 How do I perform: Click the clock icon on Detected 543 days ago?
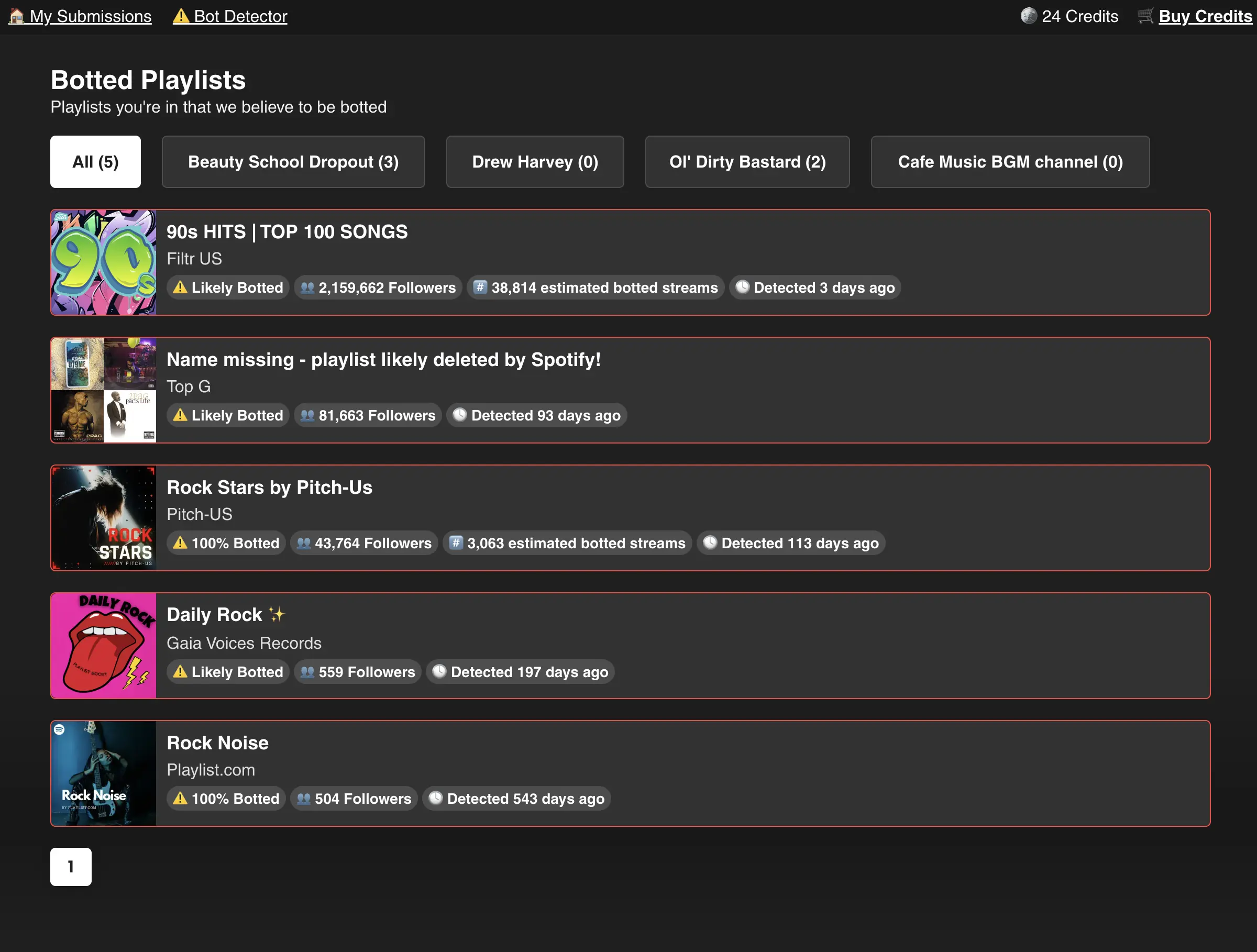click(435, 798)
